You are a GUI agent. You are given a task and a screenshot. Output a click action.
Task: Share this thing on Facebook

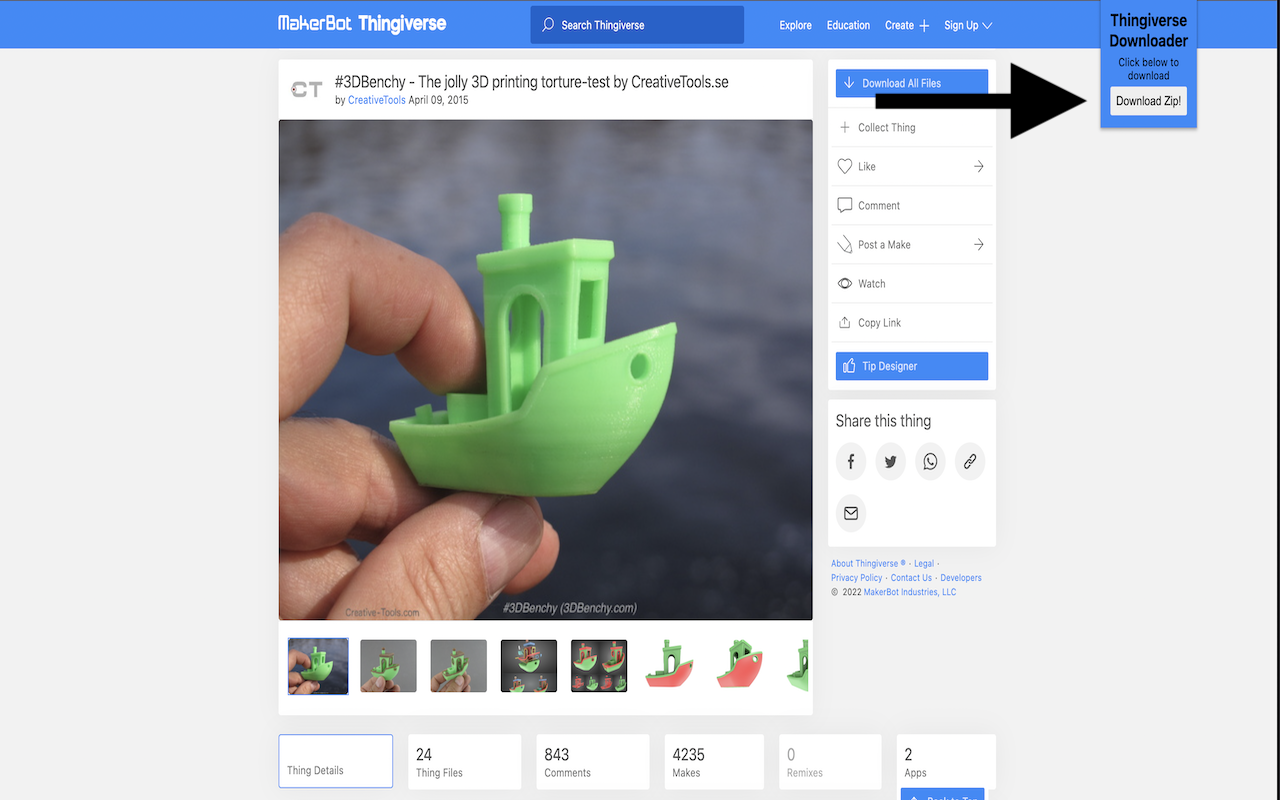[x=851, y=461]
